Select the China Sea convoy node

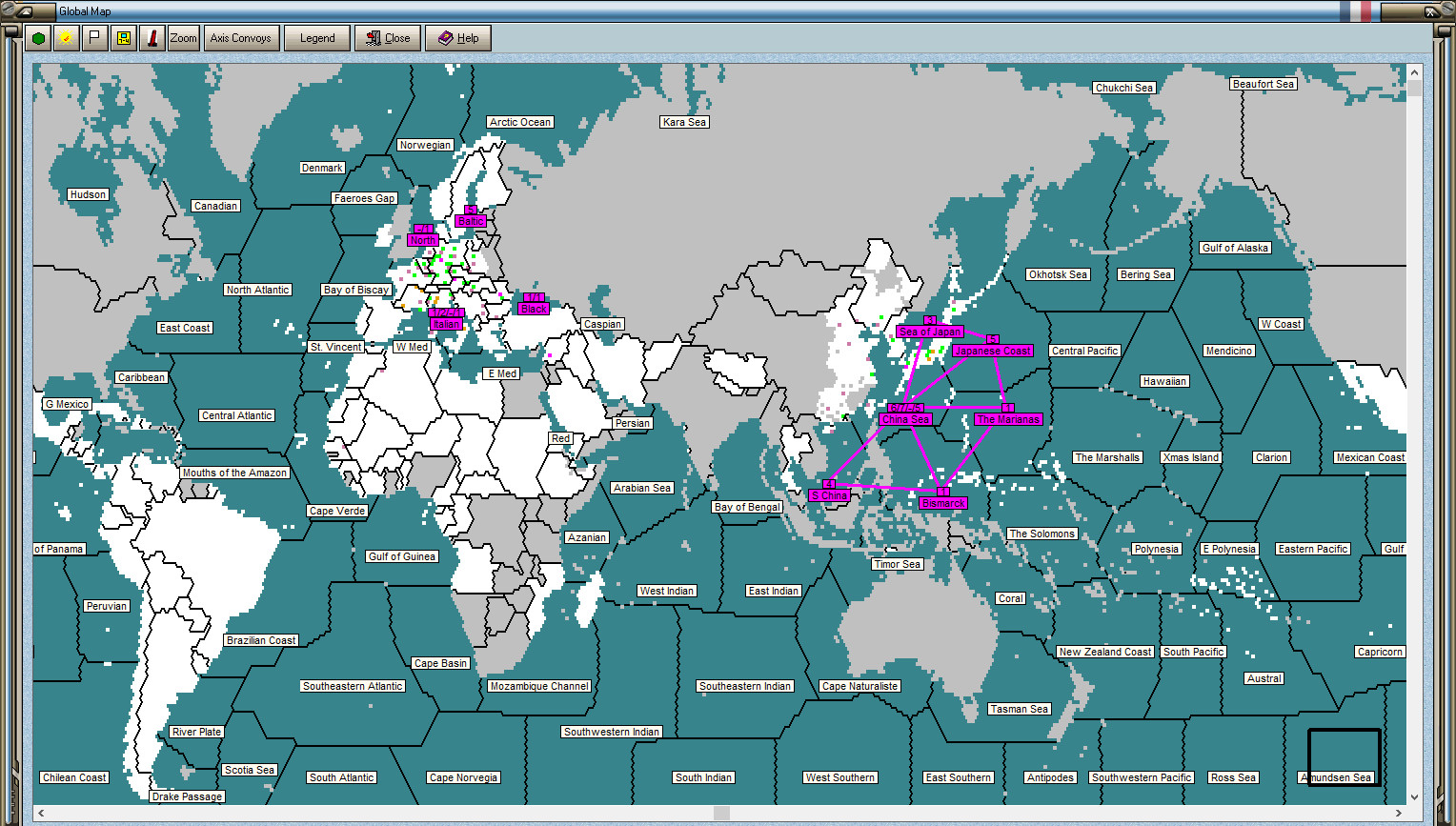(905, 418)
